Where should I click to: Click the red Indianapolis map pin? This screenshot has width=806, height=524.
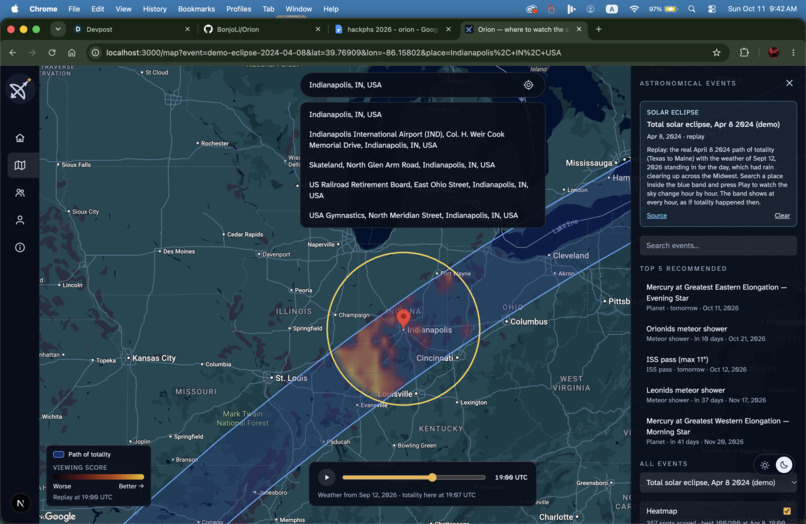click(x=404, y=318)
